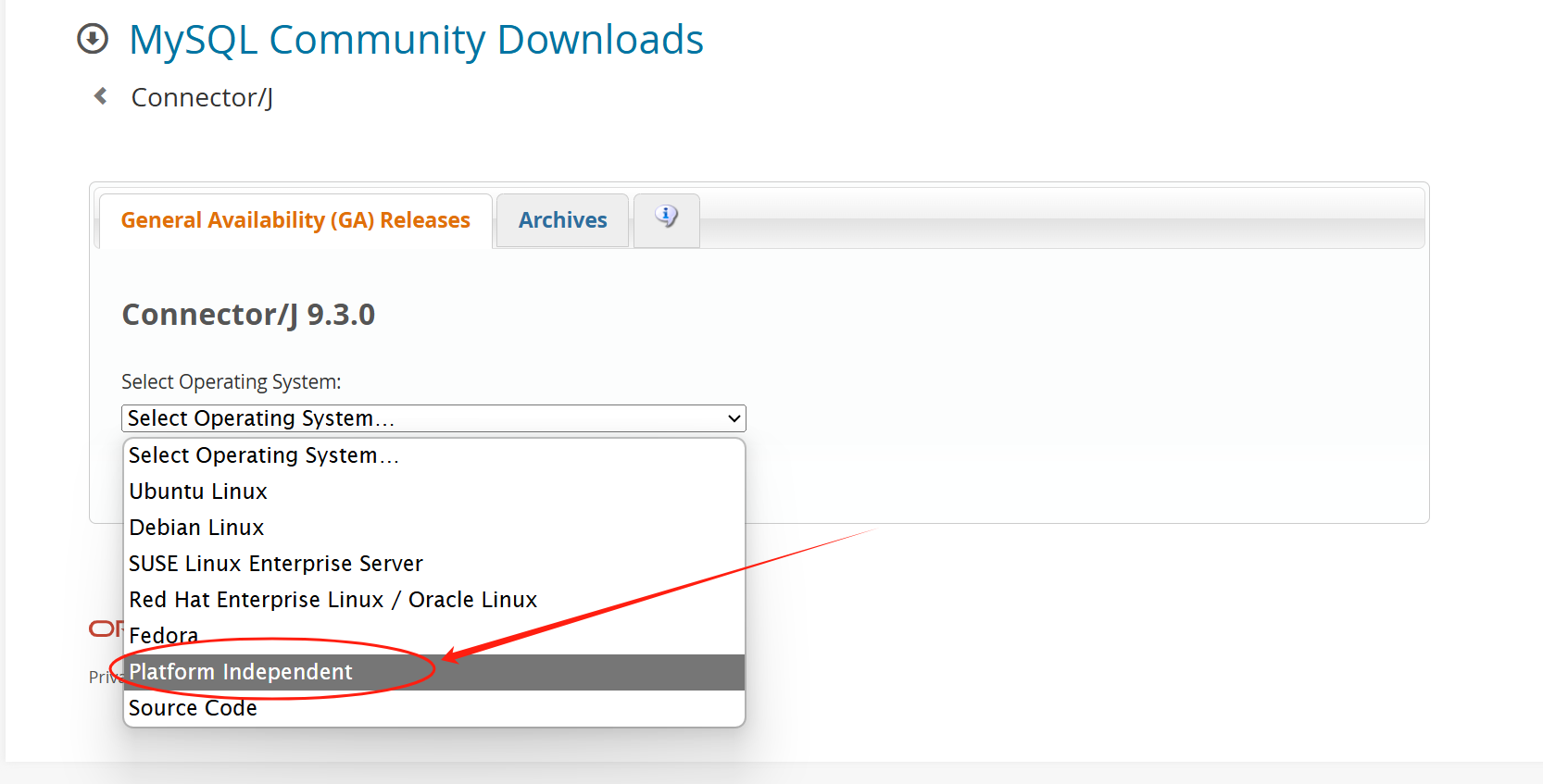Select Fedora from the OS list

point(434,636)
